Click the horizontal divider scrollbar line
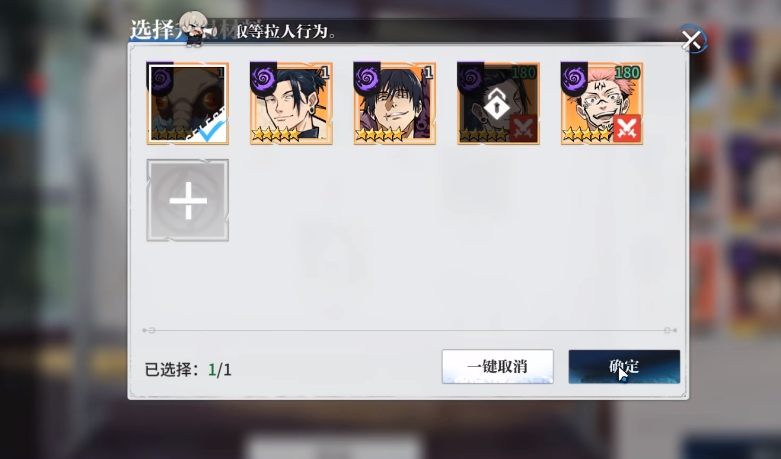 pyautogui.click(x=409, y=330)
